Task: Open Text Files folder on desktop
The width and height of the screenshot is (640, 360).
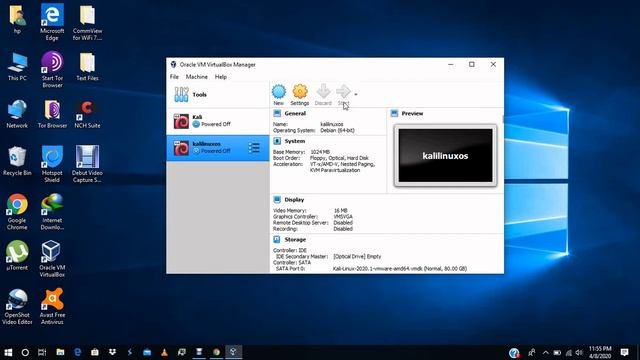Action: (x=87, y=67)
